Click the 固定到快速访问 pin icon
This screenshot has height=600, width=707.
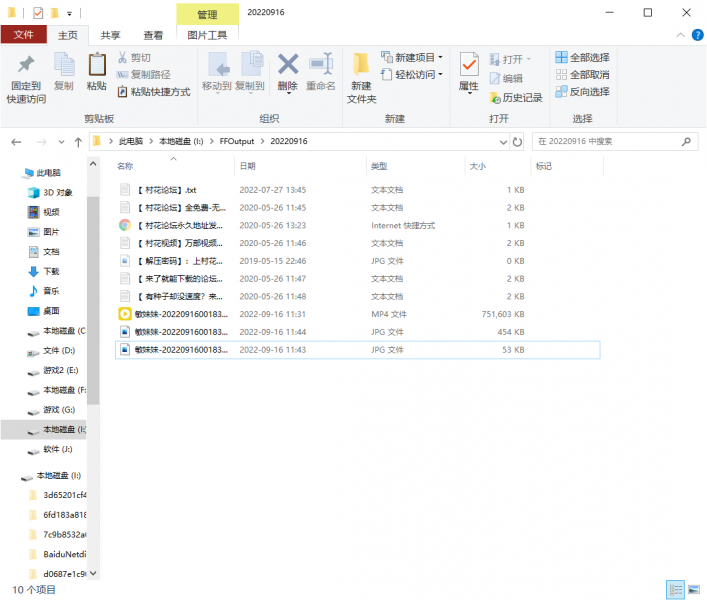click(26, 66)
